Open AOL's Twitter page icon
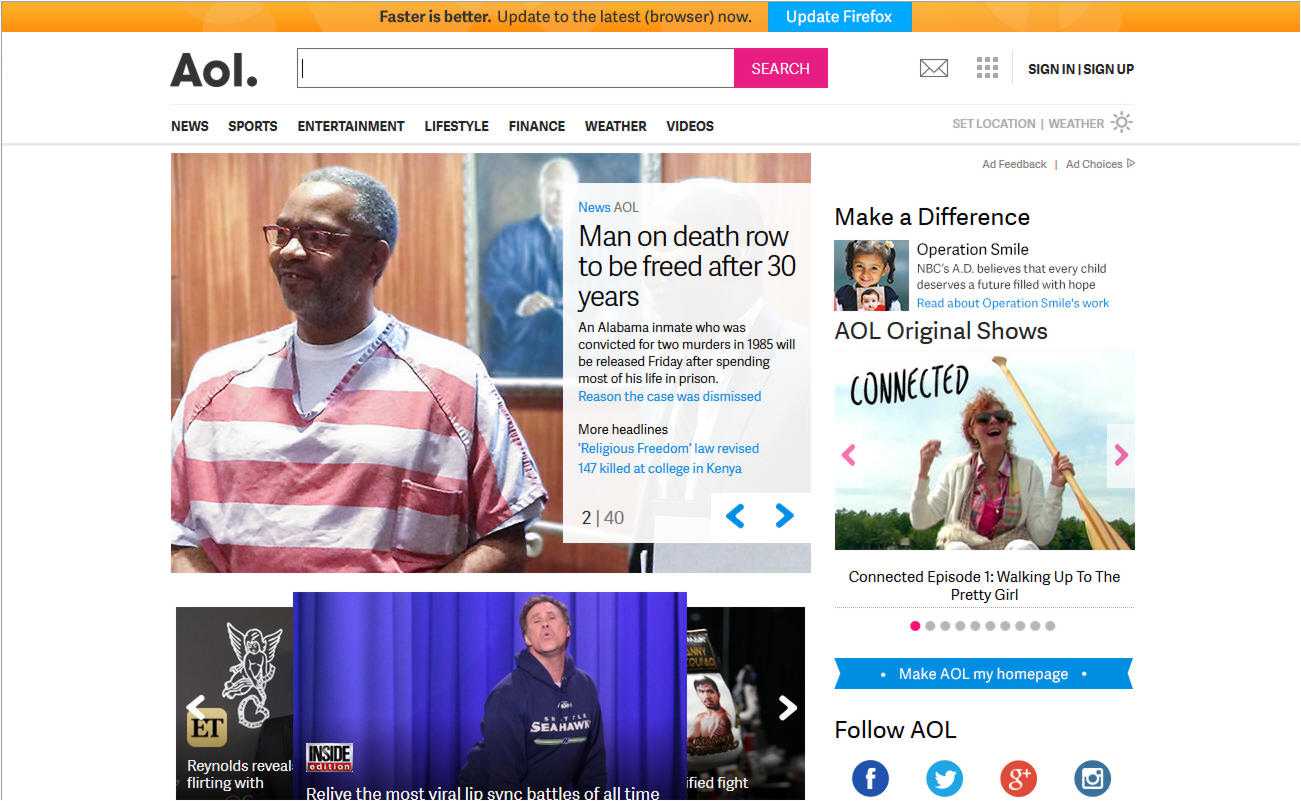 coord(944,778)
